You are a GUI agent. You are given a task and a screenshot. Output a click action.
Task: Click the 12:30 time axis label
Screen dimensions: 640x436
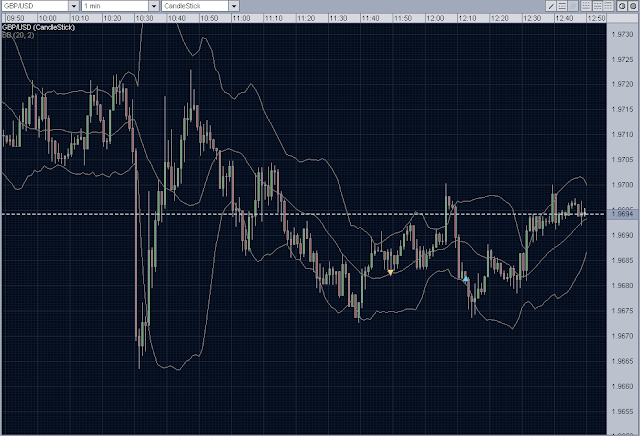(532, 18)
